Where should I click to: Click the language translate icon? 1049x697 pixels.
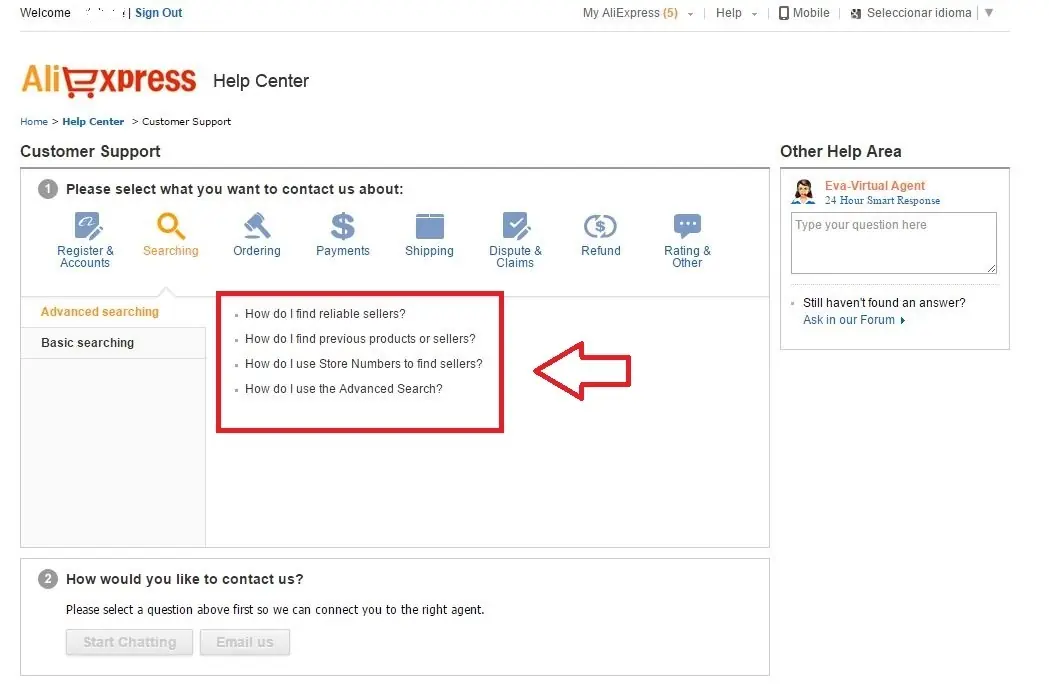coord(856,13)
